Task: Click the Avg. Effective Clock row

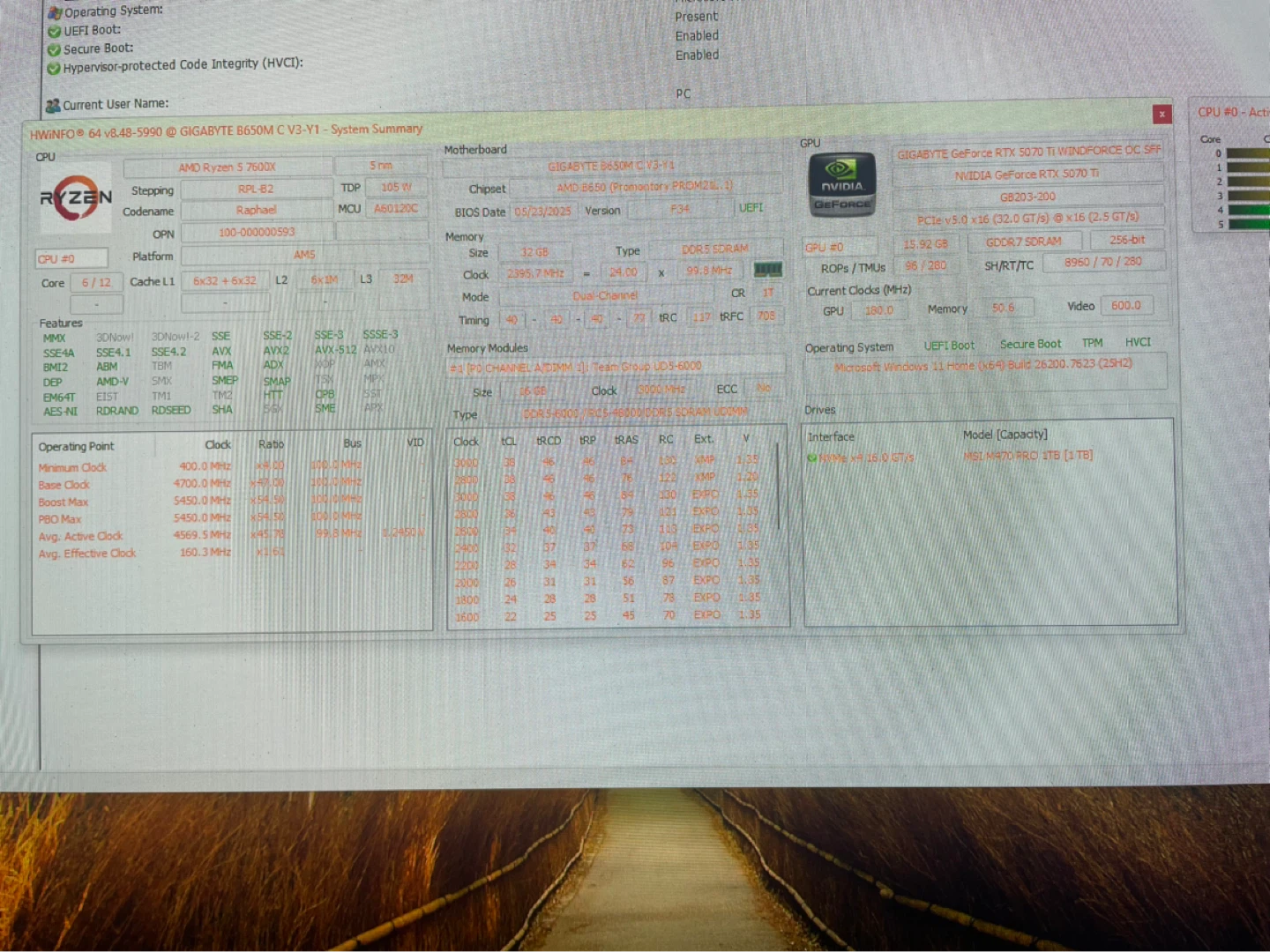Action: tap(232, 553)
